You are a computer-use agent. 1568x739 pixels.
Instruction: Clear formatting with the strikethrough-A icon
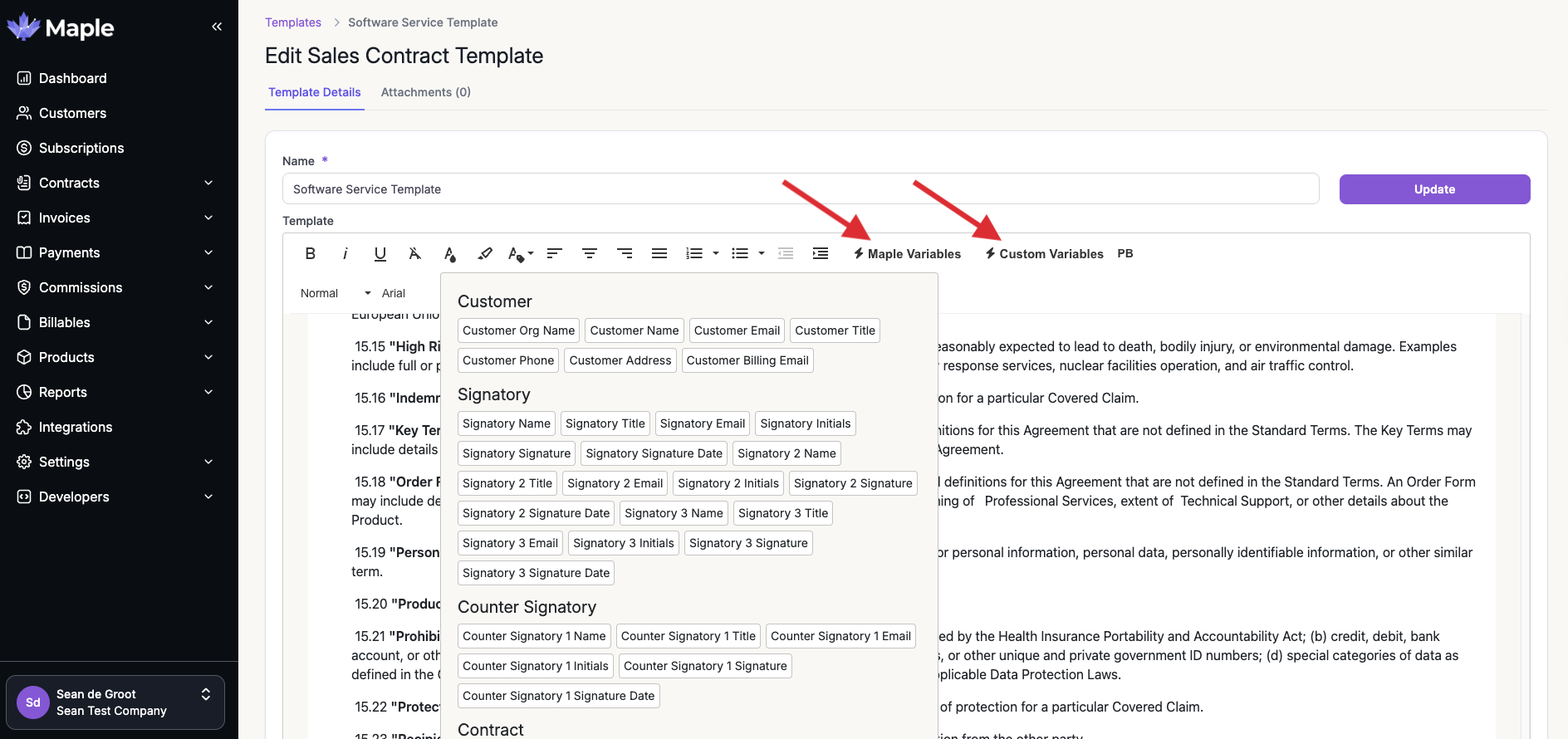pyautogui.click(x=415, y=254)
